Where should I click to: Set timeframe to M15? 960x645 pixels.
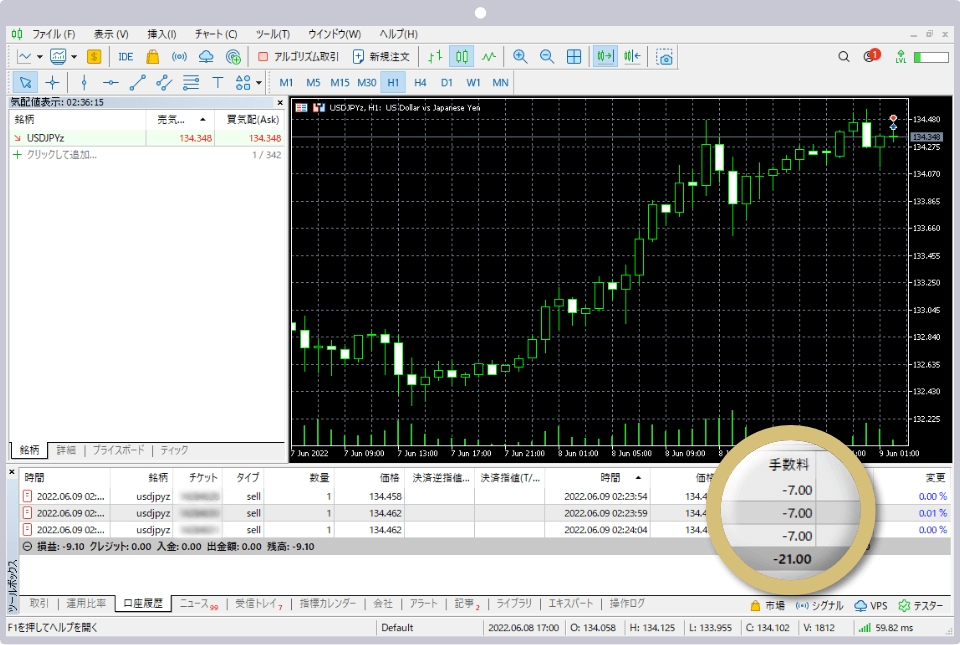click(340, 83)
